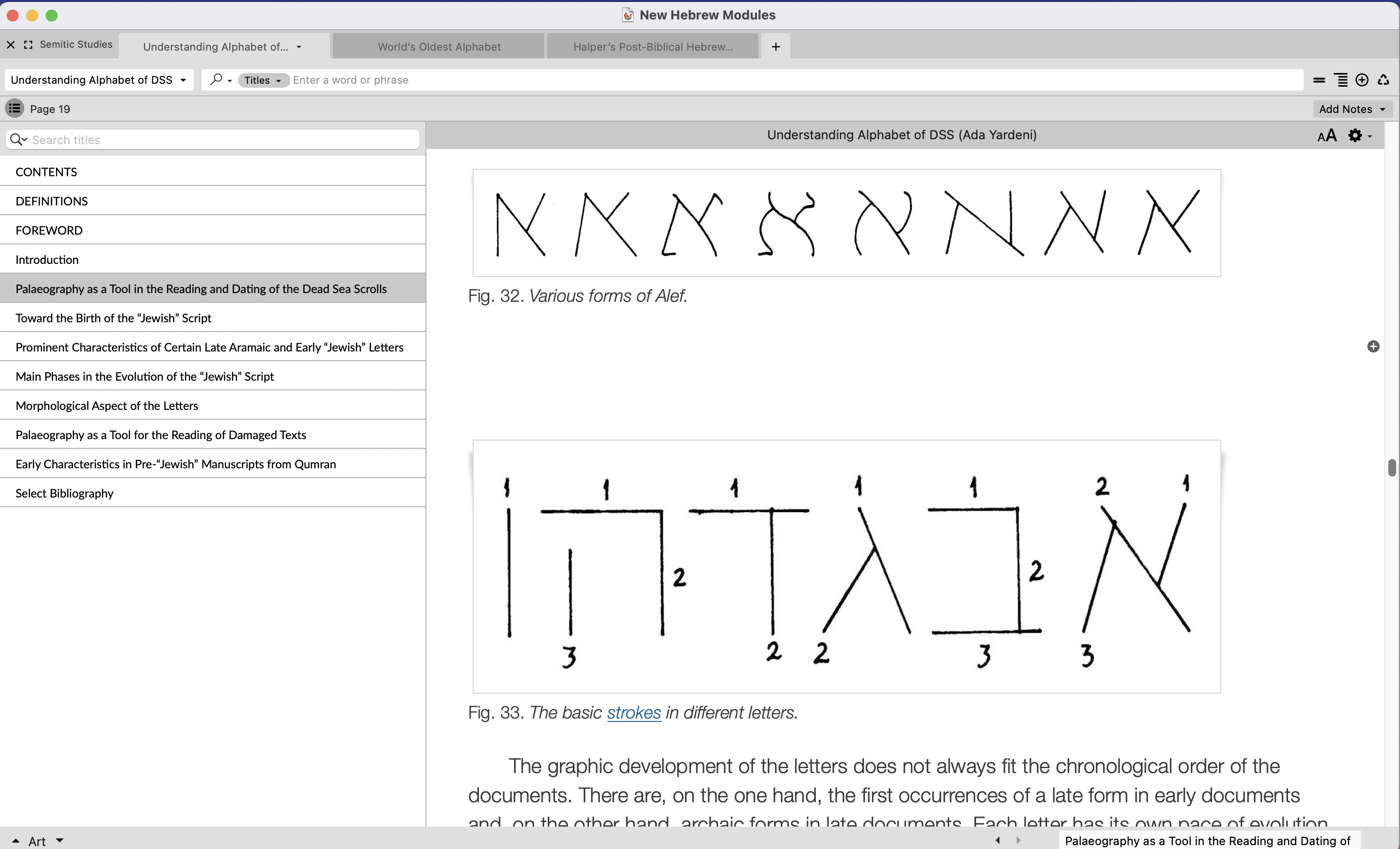Click the Search titles input field
This screenshot has width=1400, height=849.
221,140
